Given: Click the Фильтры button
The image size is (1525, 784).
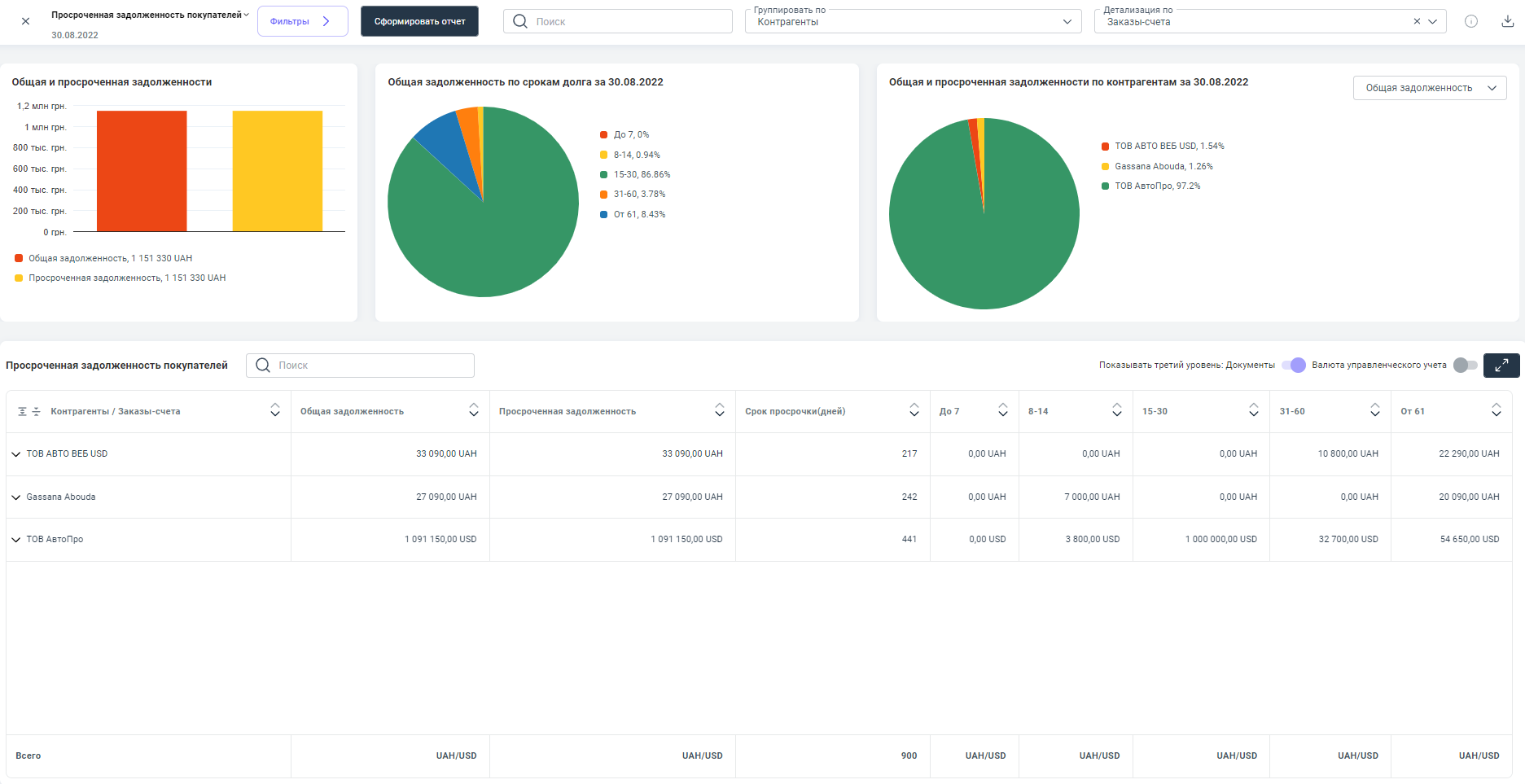Looking at the screenshot, I should click(302, 21).
